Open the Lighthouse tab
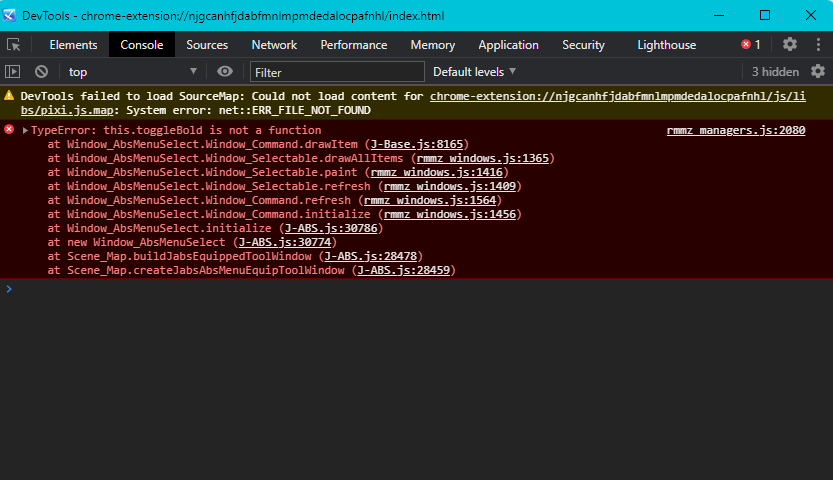The height and width of the screenshot is (480, 833). click(667, 45)
